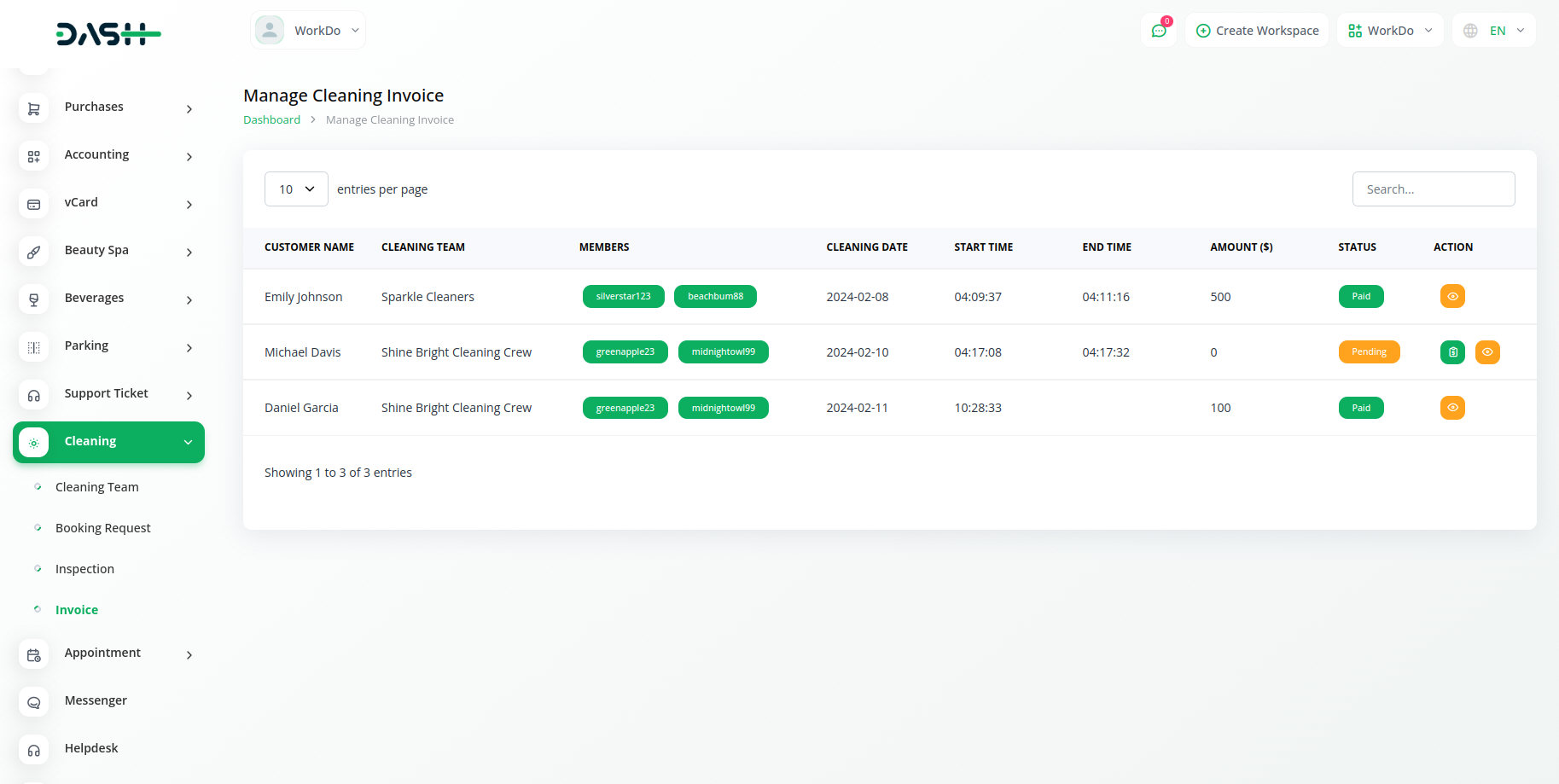Open Cleaning Team submenu item
The height and width of the screenshot is (784, 1559).
point(96,487)
